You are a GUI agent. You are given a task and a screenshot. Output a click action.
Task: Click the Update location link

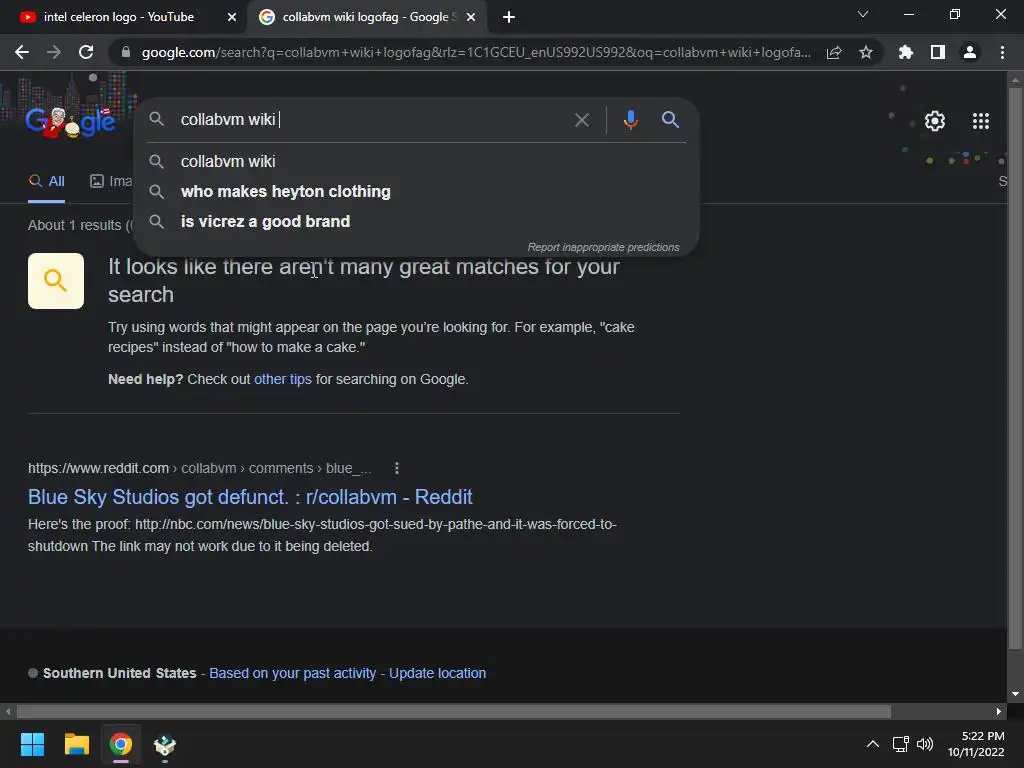pos(438,673)
